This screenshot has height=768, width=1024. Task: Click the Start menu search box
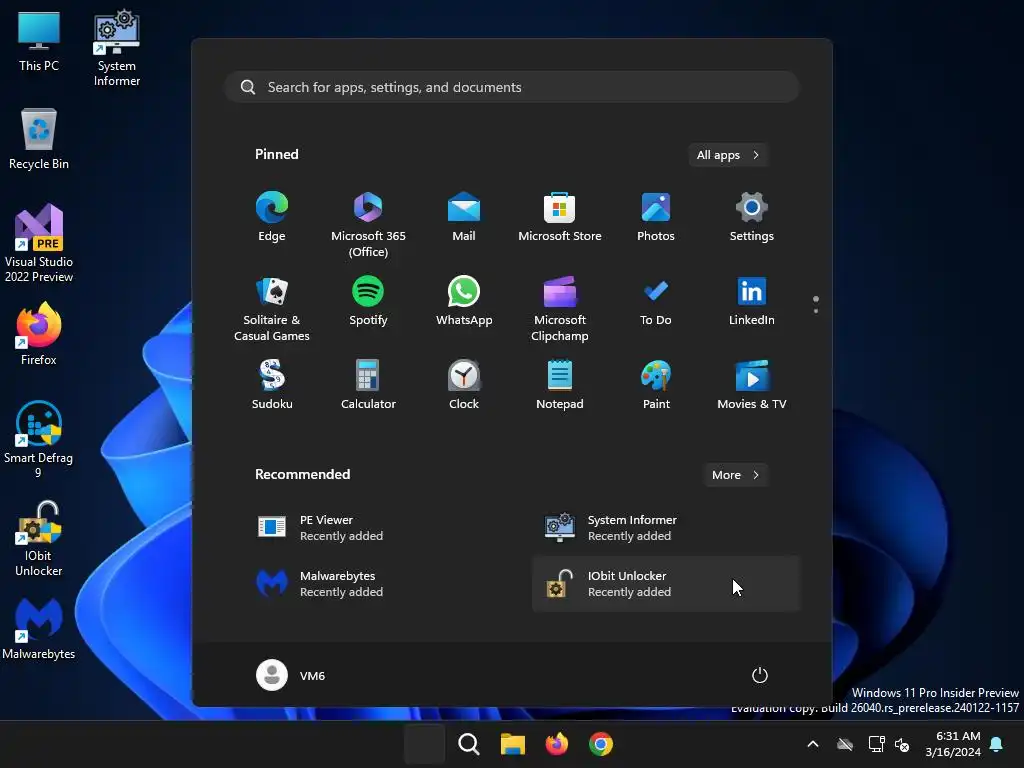512,87
